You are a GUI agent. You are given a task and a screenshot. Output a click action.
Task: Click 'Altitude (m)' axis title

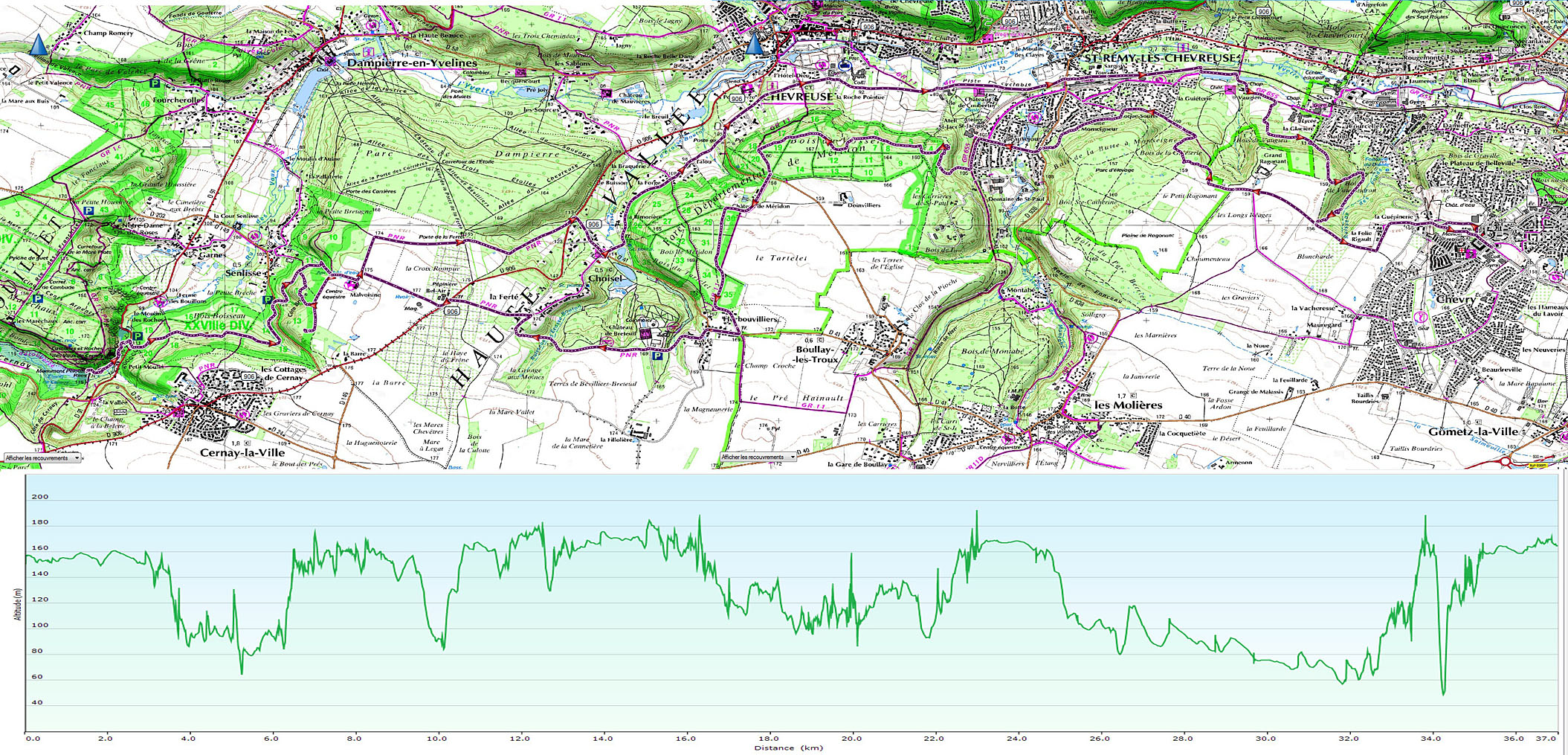pos(17,603)
